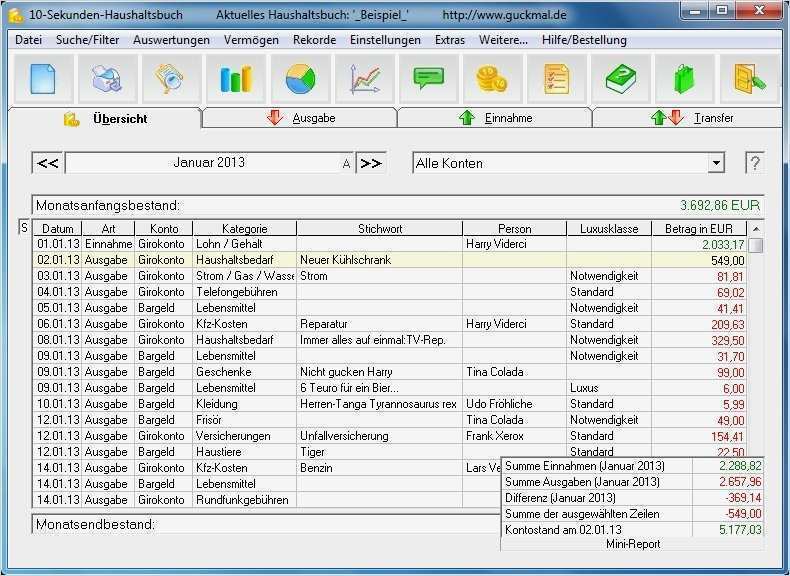Open the pie chart evaluation icon
This screenshot has height=576, width=790.
coord(300,78)
